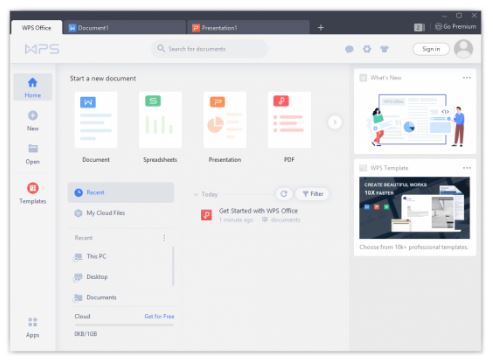Click the search for documents field

(x=211, y=49)
